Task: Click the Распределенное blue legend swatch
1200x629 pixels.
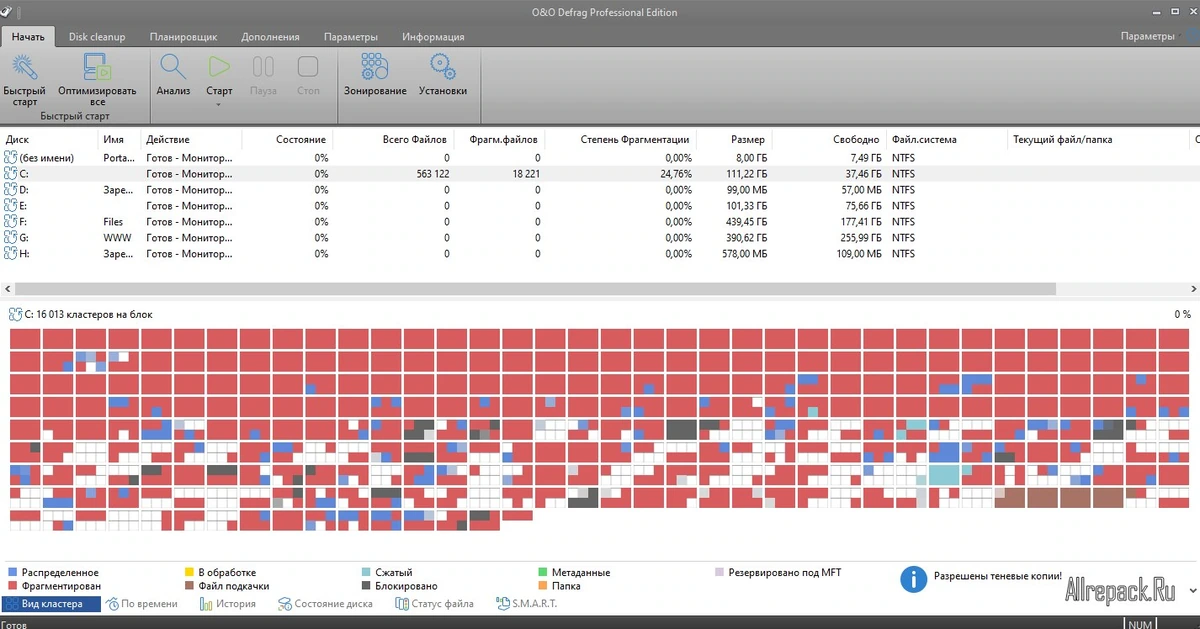Action: coord(12,573)
